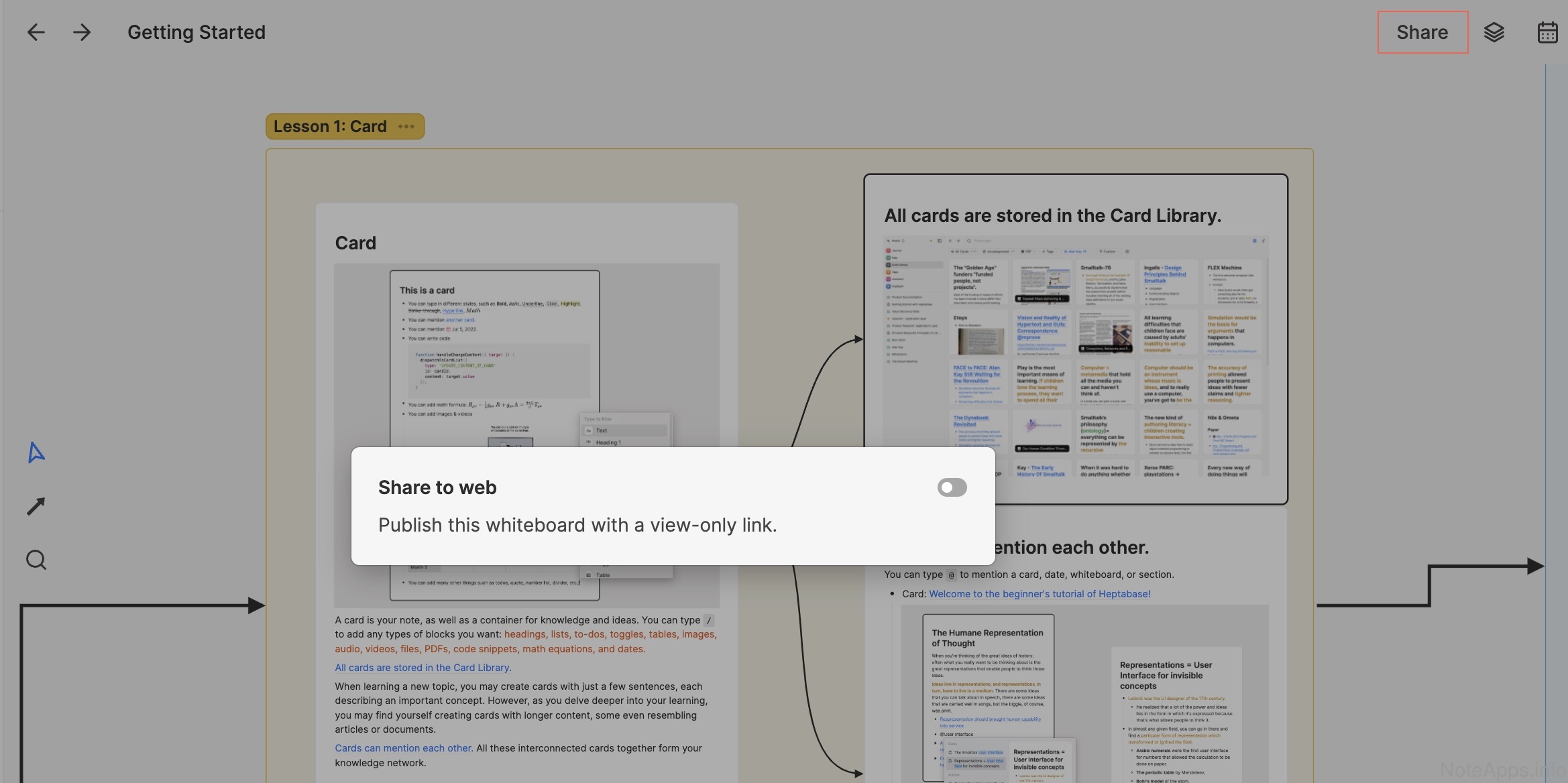
Task: Select the arrow connector tool
Action: coord(36,506)
